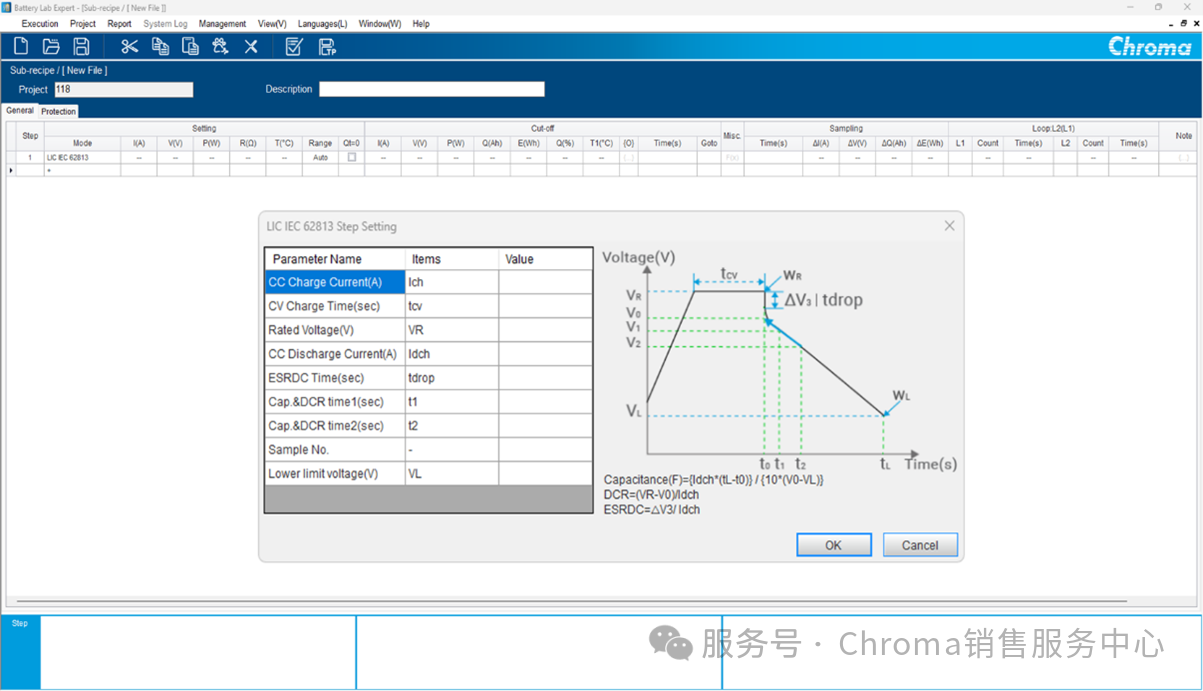This screenshot has width=1203, height=691.
Task: Click the Delete X toolbar icon
Action: (251, 46)
